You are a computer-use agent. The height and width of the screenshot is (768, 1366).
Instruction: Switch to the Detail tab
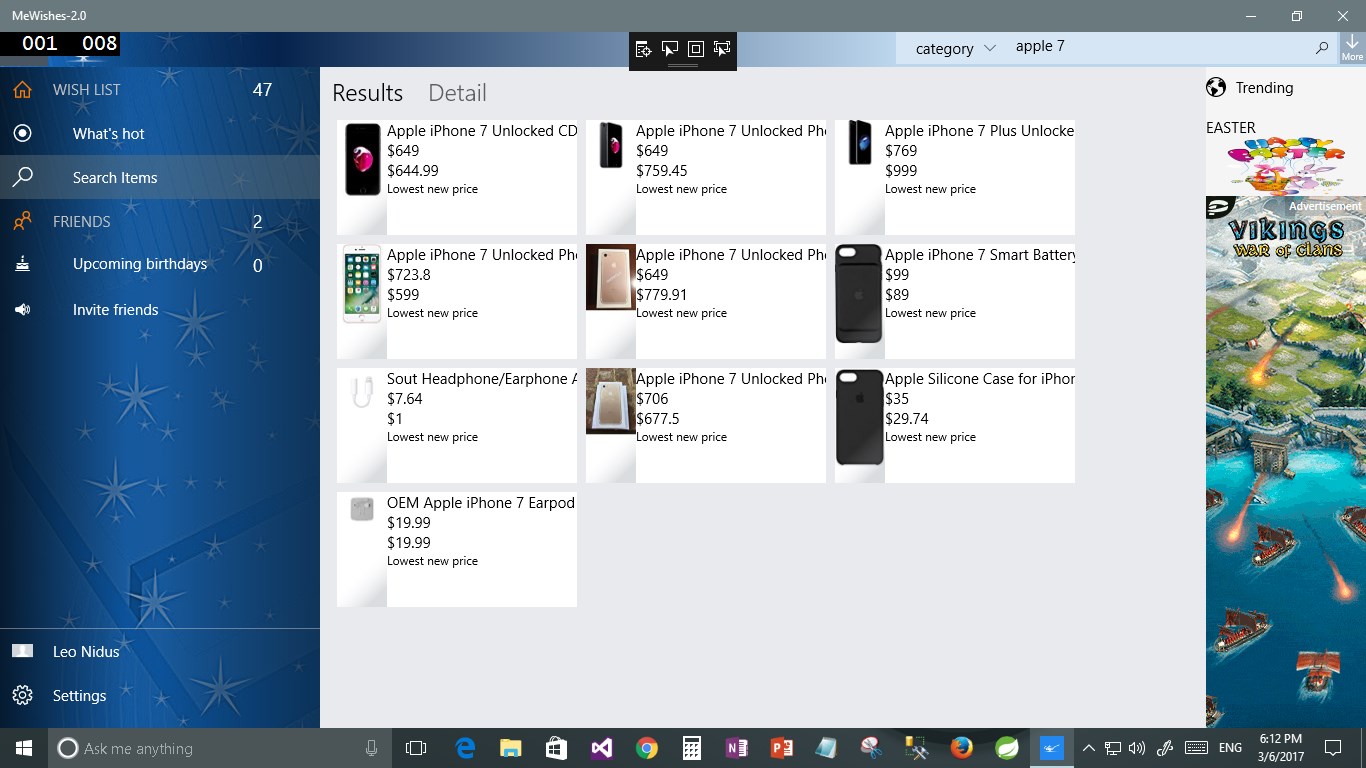[457, 93]
